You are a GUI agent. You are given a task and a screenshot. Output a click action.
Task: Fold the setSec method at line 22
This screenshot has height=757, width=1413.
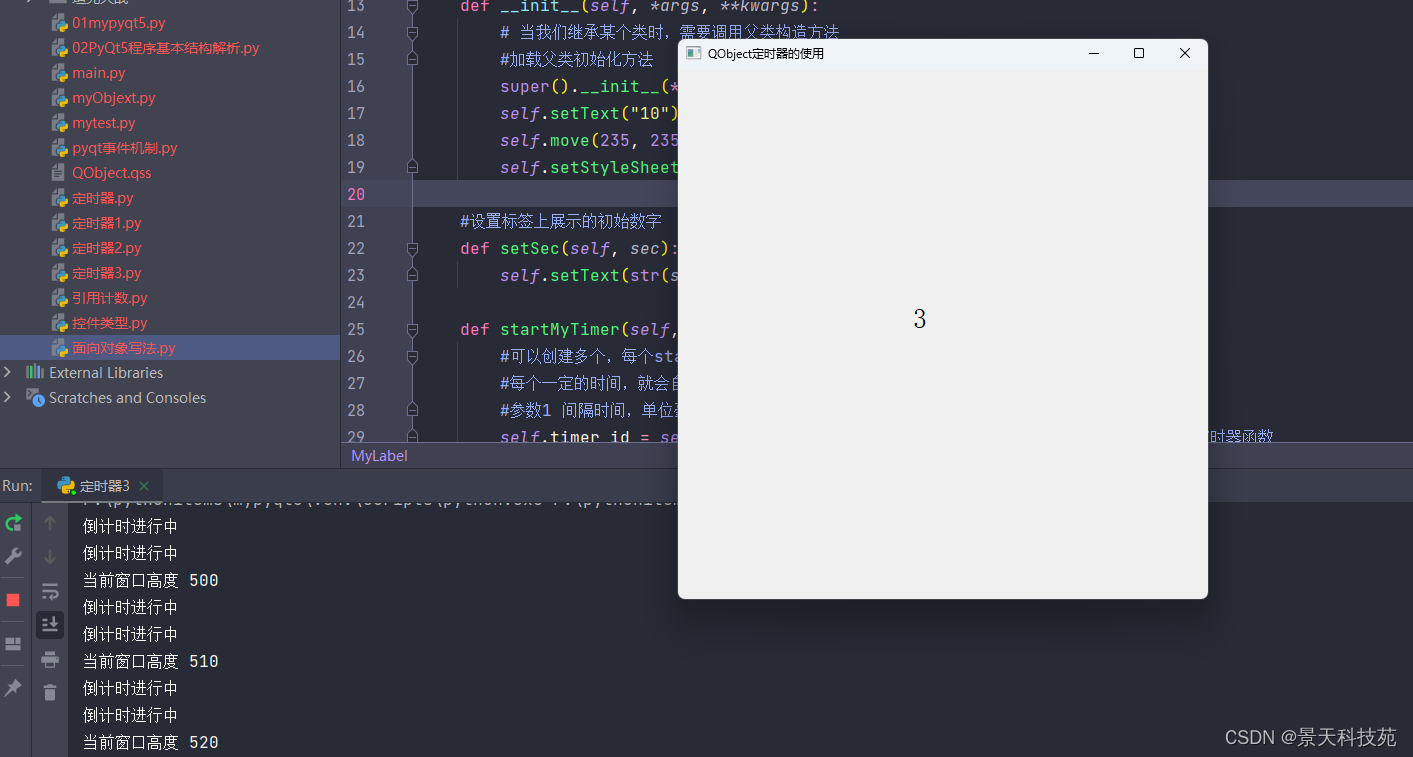coord(412,248)
